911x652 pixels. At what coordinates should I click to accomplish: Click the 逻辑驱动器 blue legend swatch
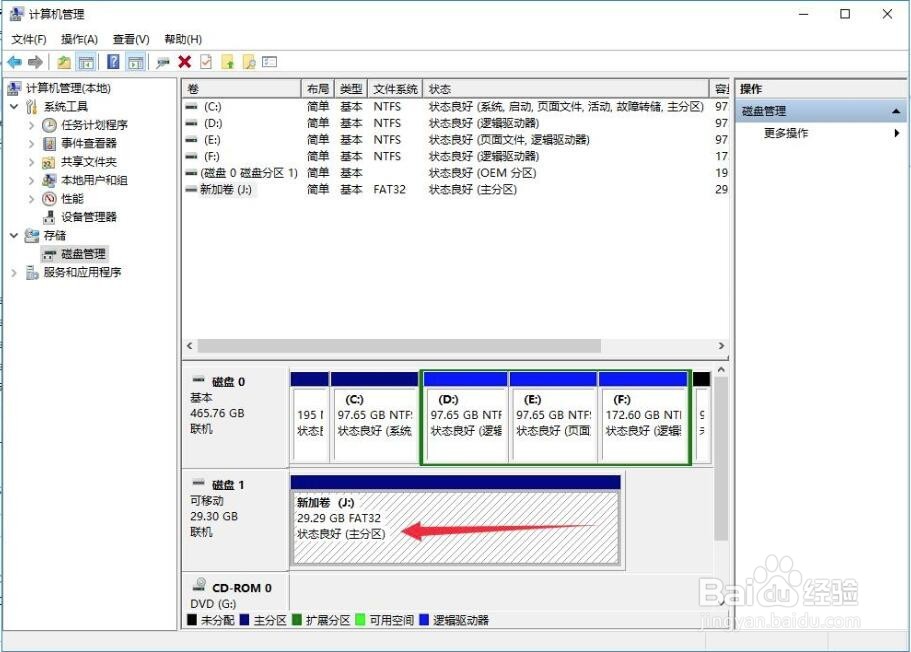[x=424, y=620]
